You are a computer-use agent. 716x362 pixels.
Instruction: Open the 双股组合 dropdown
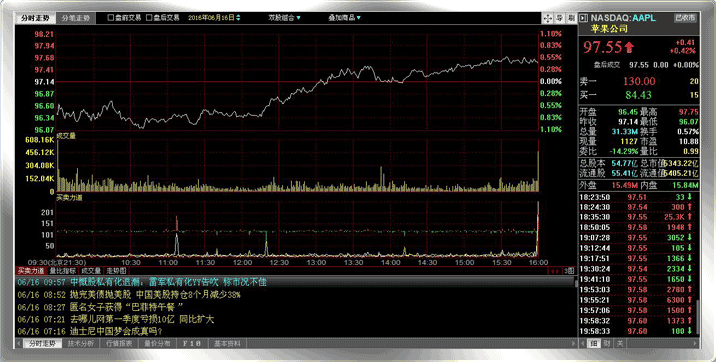pos(284,18)
